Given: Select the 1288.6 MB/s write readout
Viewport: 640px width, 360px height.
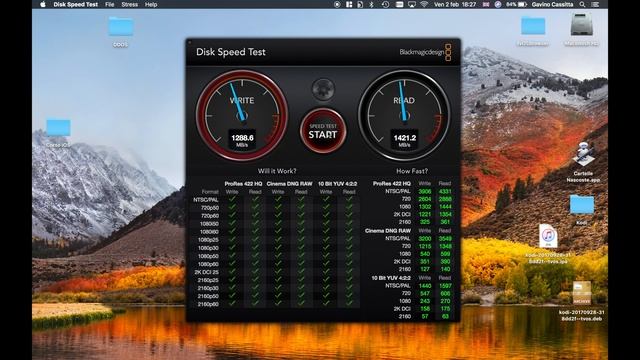Looking at the screenshot, I should [x=242, y=140].
